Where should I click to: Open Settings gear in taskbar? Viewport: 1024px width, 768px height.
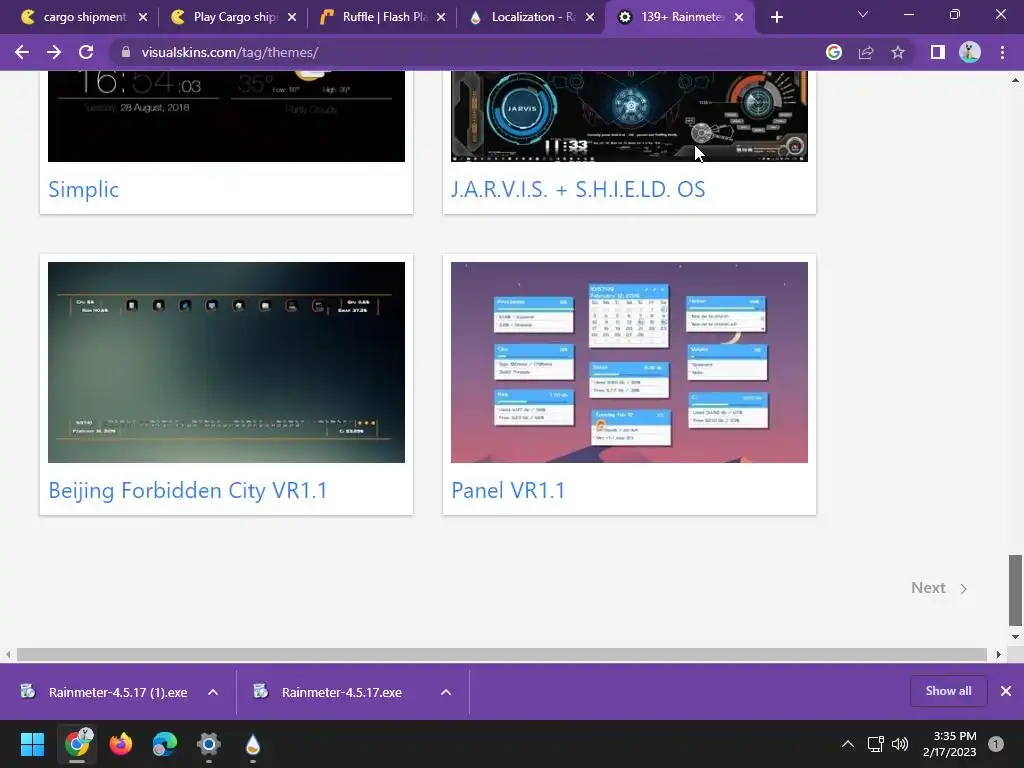pos(209,744)
